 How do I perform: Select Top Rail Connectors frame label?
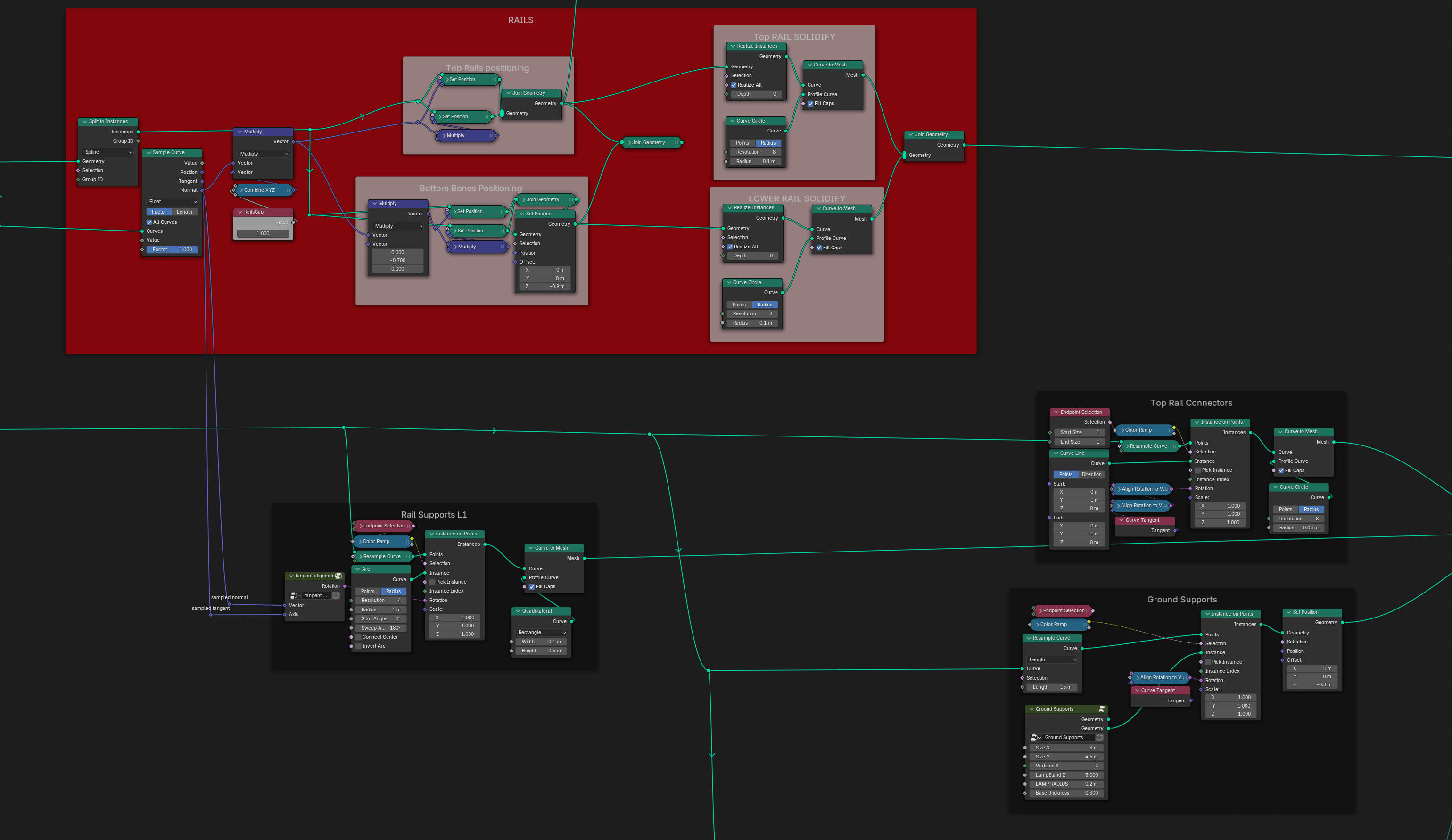click(x=1189, y=402)
